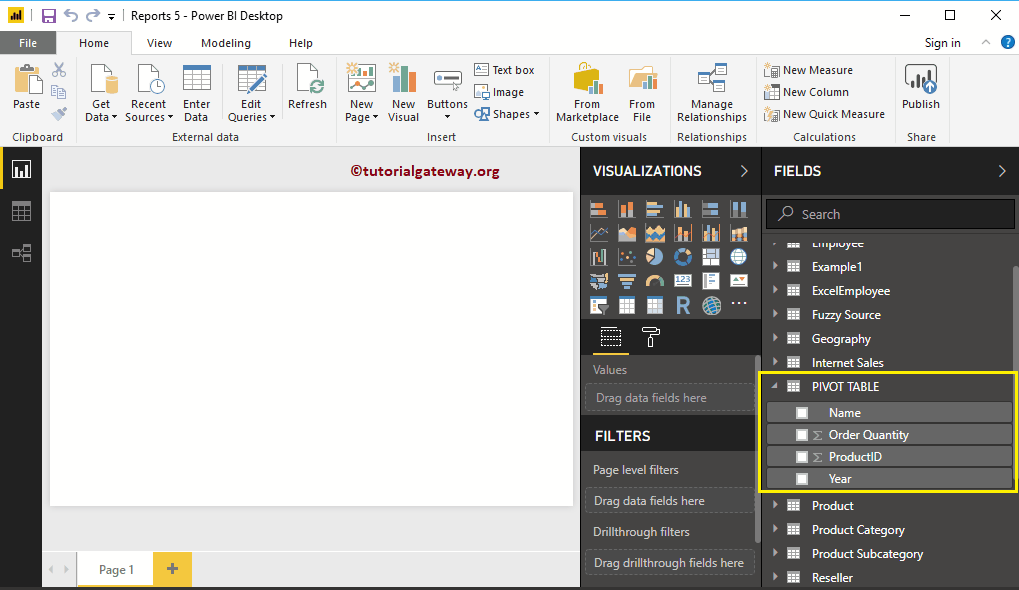The image size is (1019, 590).
Task: Switch to Relationships view in left sidebar
Action: (21, 253)
